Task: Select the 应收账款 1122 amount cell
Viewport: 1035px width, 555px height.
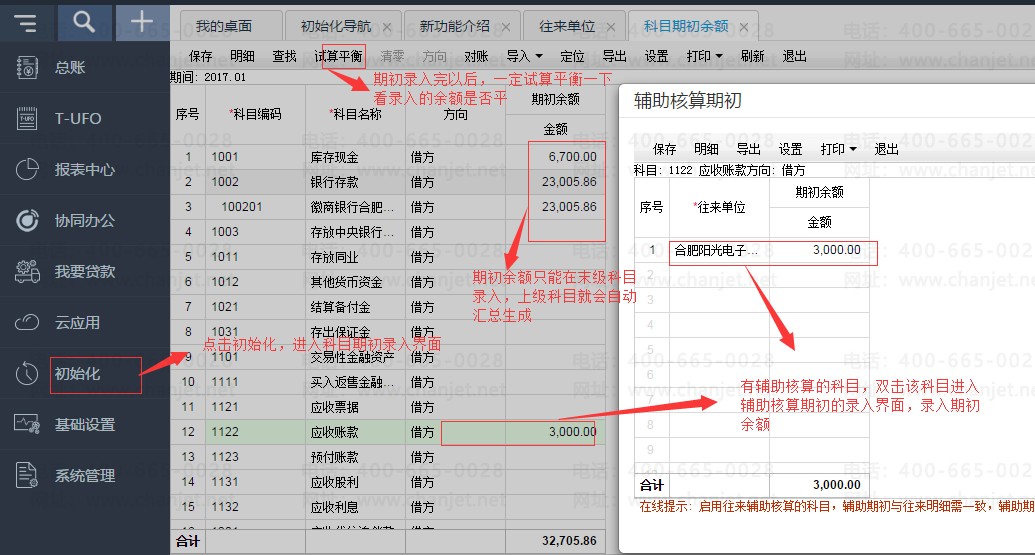Action: point(518,433)
